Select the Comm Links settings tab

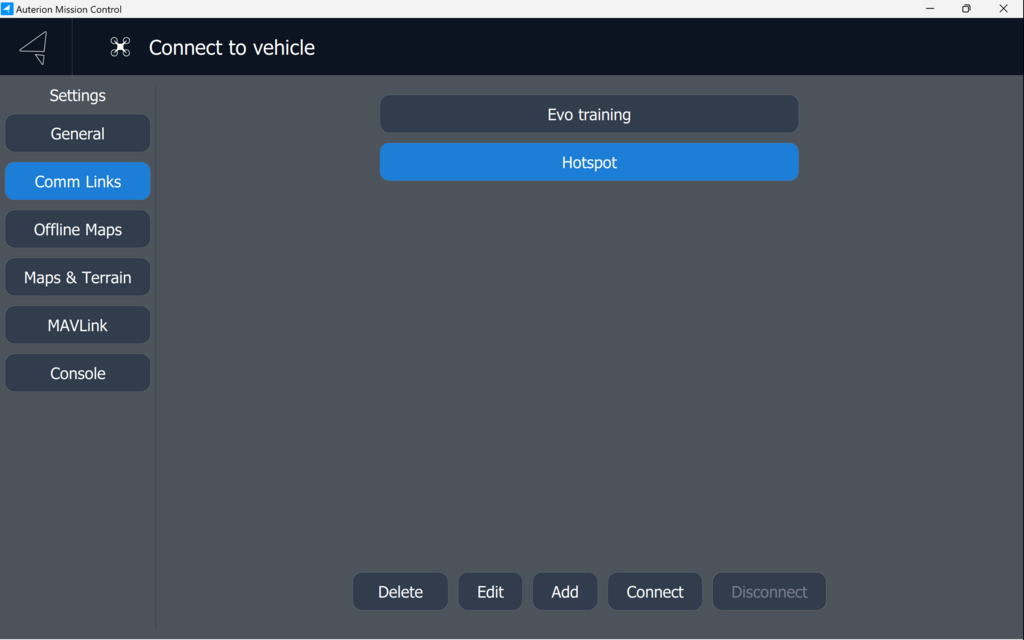(x=77, y=182)
